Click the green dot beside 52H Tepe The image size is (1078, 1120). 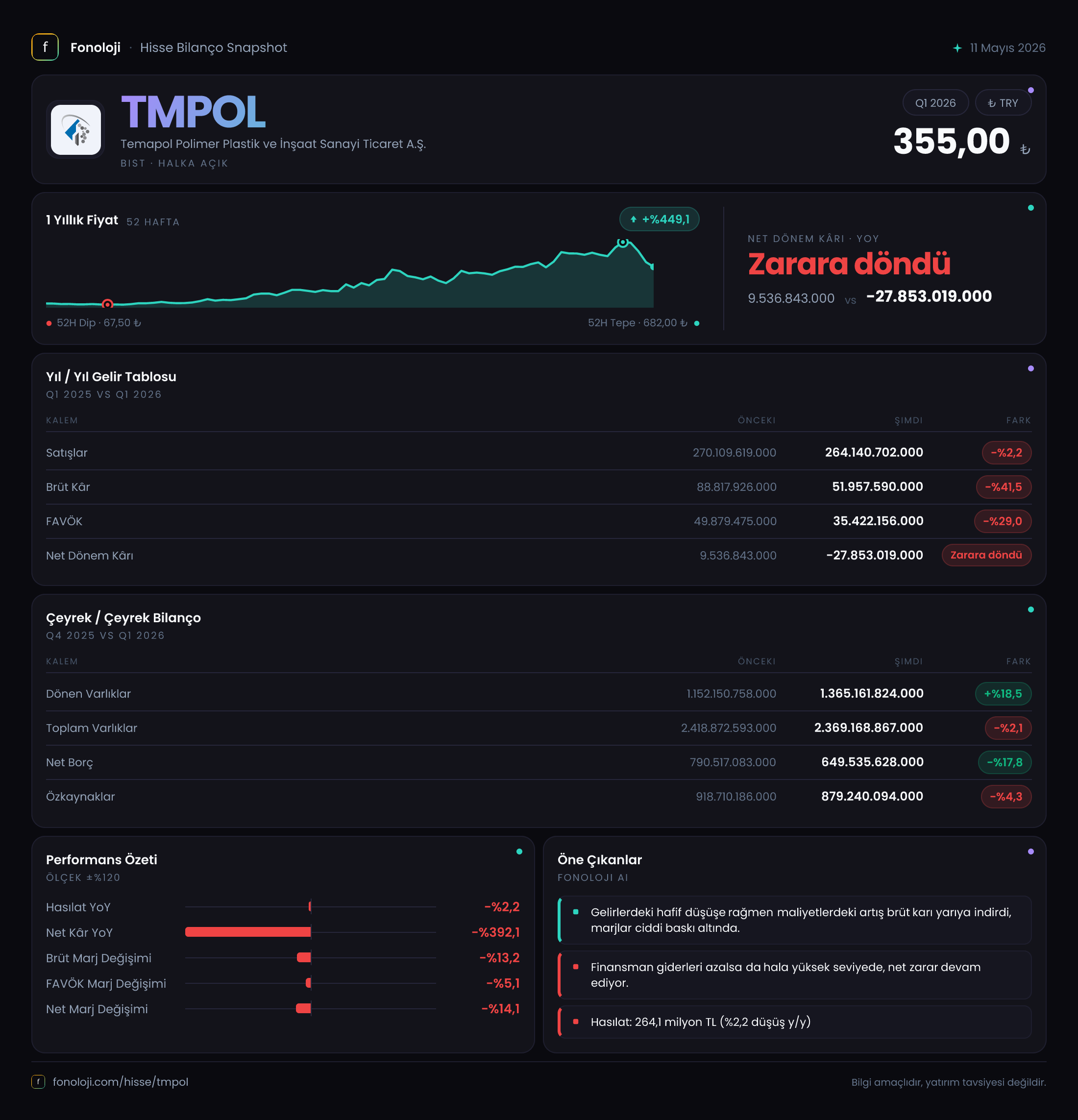pyautogui.click(x=697, y=323)
